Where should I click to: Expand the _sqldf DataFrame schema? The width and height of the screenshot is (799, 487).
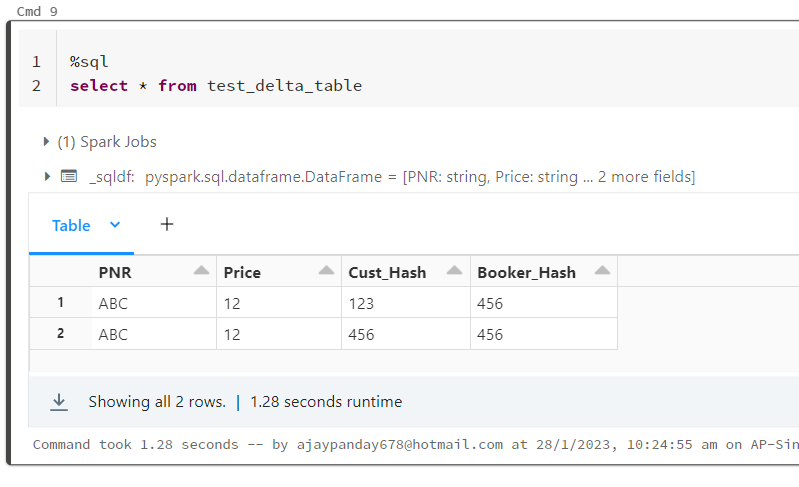(46, 176)
